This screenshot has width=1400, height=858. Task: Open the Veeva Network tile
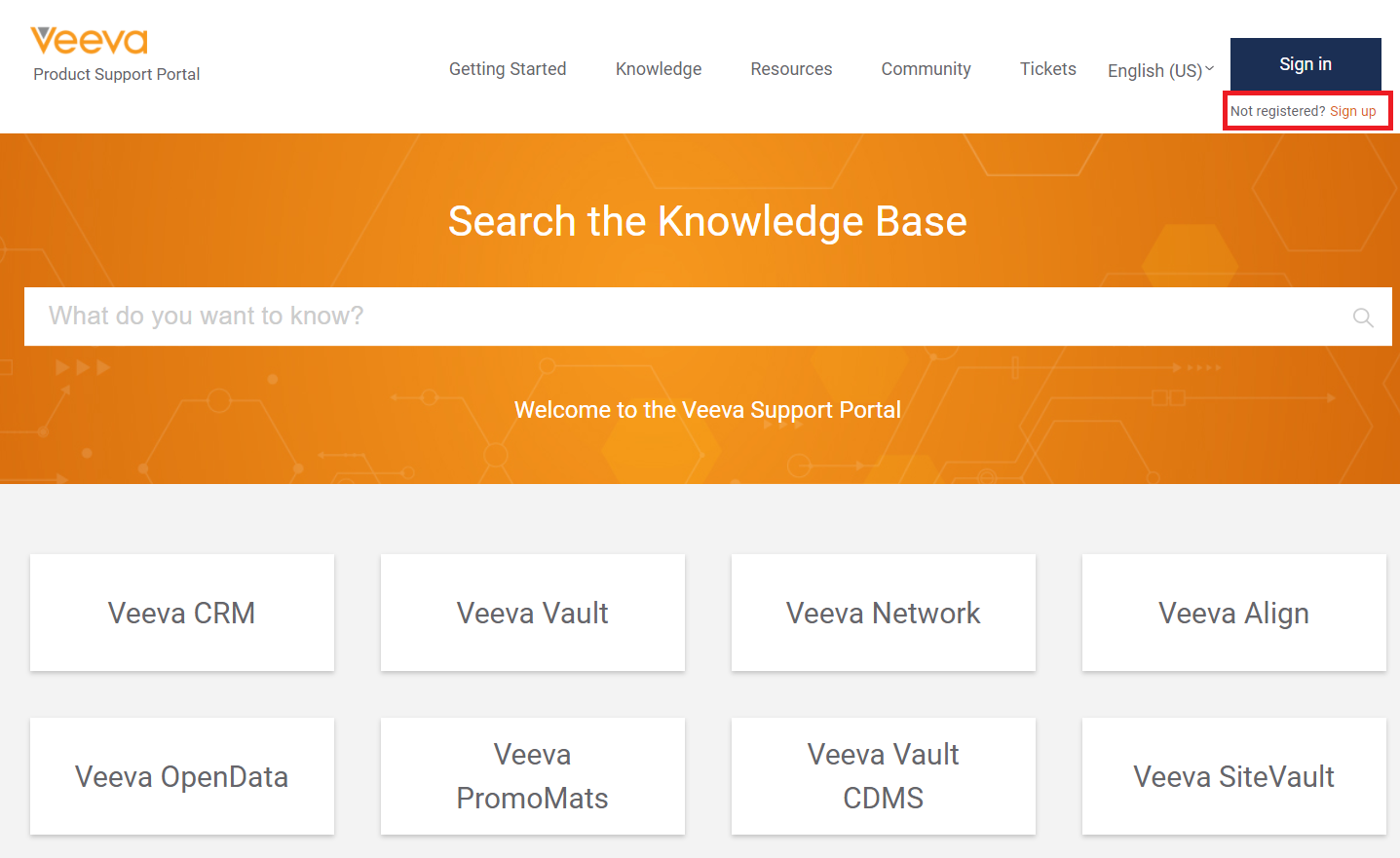884,613
